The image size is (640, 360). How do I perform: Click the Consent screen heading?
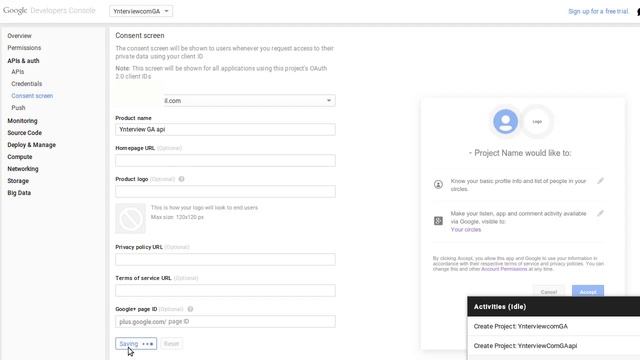coord(140,36)
